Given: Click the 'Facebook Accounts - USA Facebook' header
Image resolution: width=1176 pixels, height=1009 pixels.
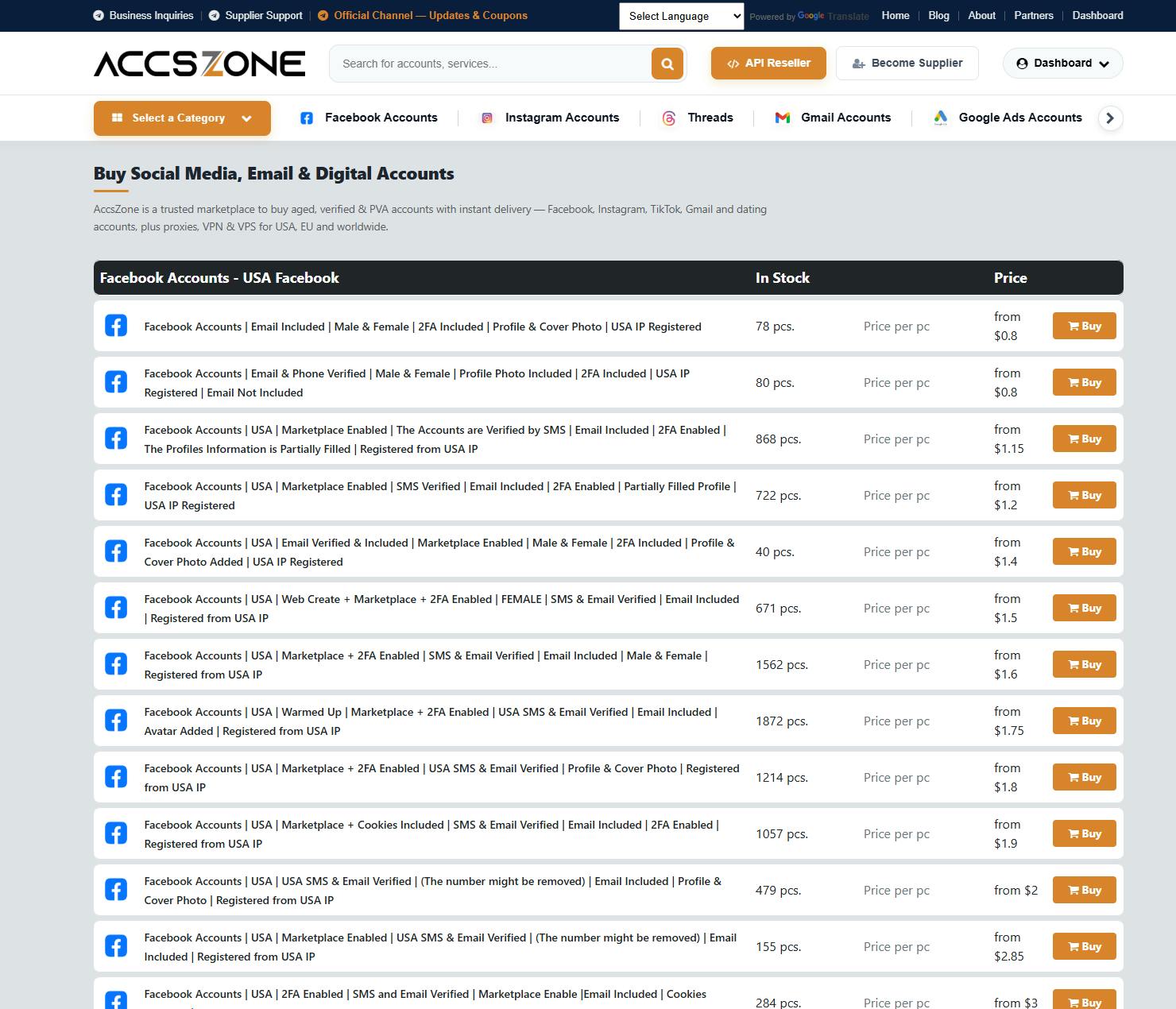Looking at the screenshot, I should pos(219,278).
